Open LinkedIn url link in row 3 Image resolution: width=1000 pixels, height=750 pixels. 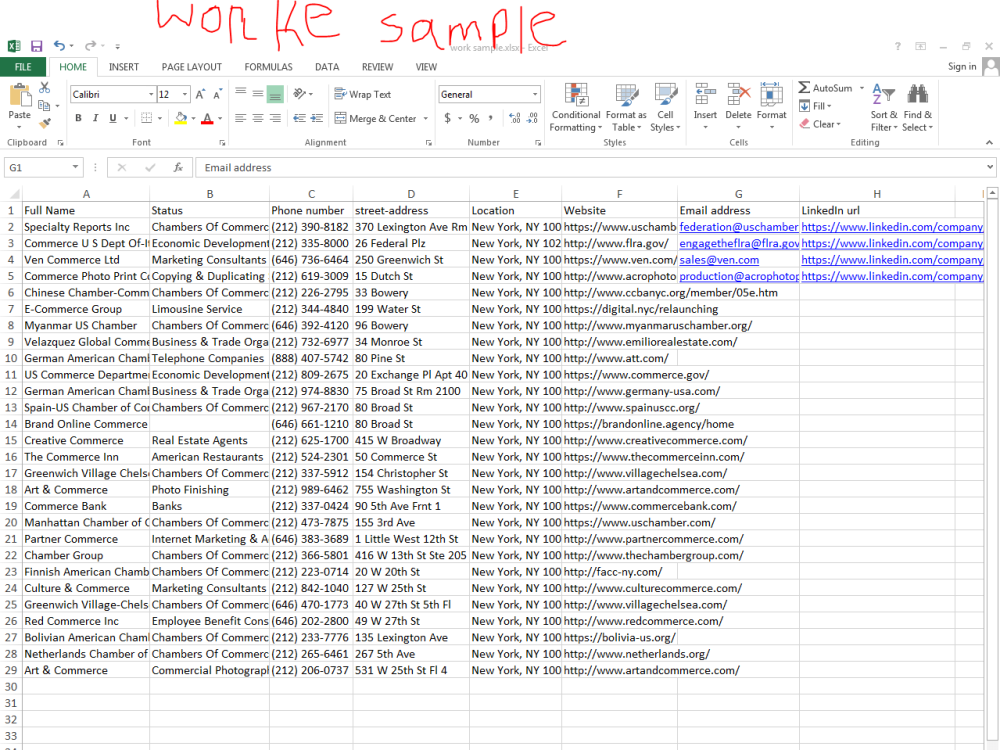(892, 243)
